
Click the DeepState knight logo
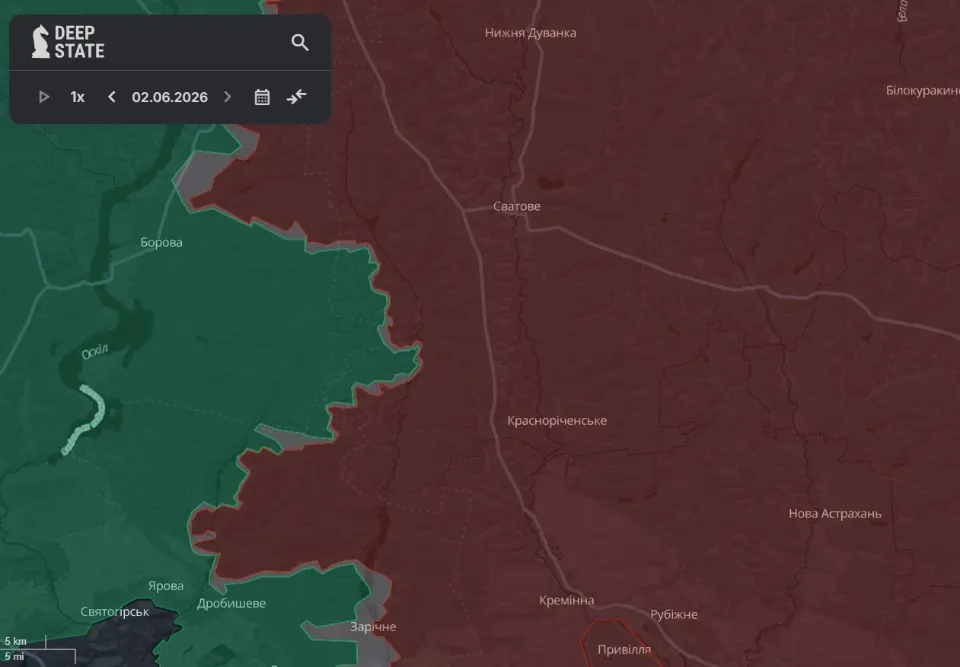point(40,42)
